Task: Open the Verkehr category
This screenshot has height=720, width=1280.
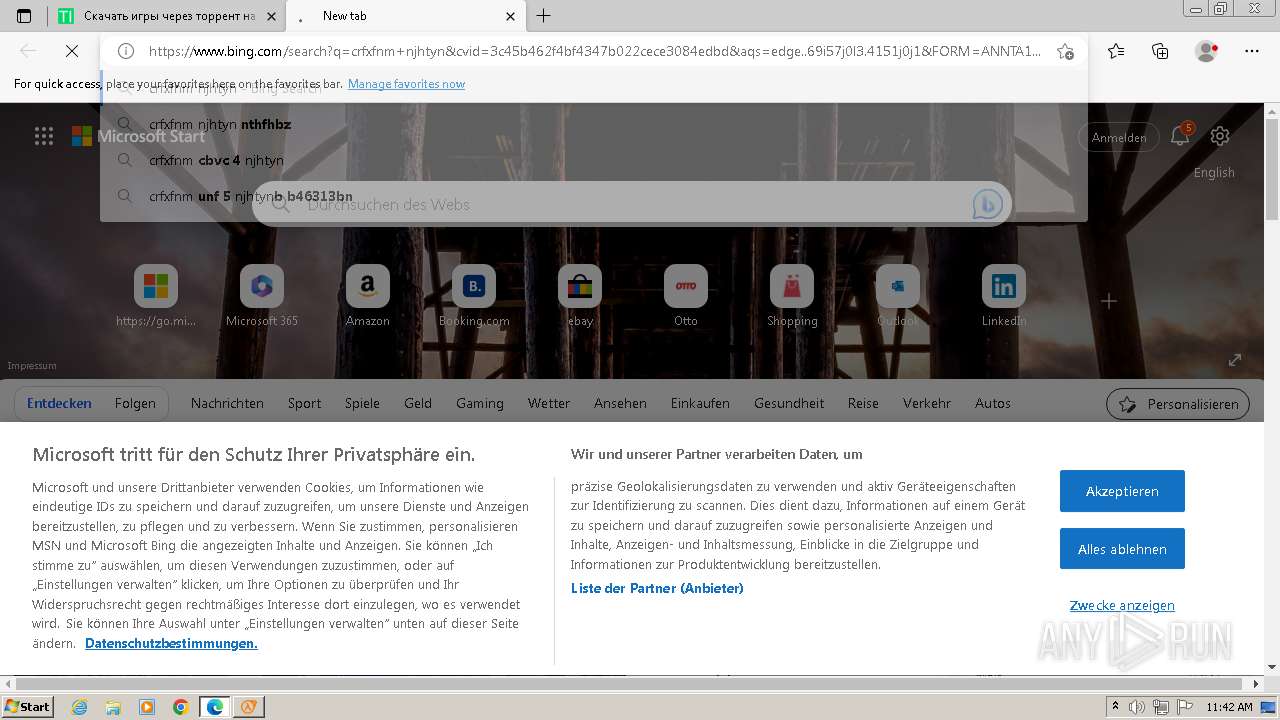Action: pos(927,403)
